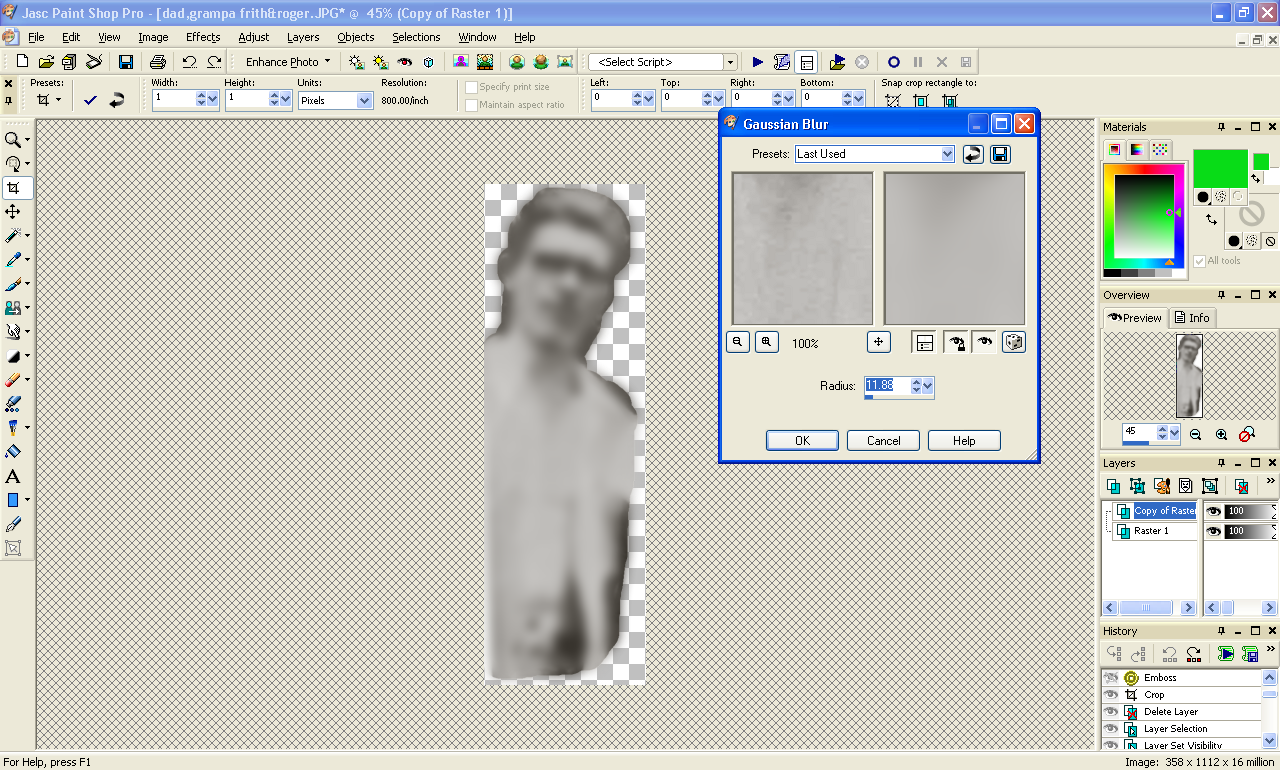This screenshot has height=770, width=1280.
Task: Select the Text tool
Action: click(x=13, y=476)
